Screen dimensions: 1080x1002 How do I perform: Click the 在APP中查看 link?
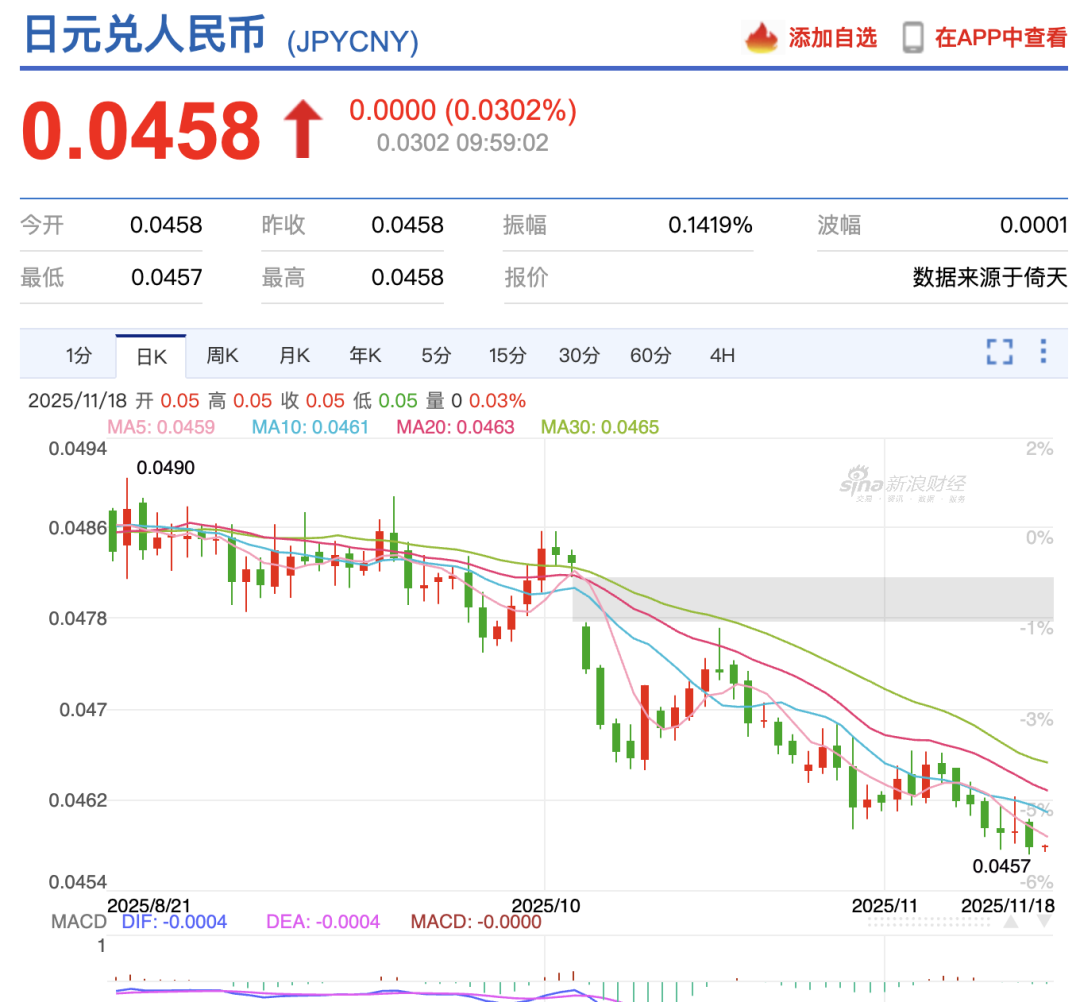[x=1001, y=36]
